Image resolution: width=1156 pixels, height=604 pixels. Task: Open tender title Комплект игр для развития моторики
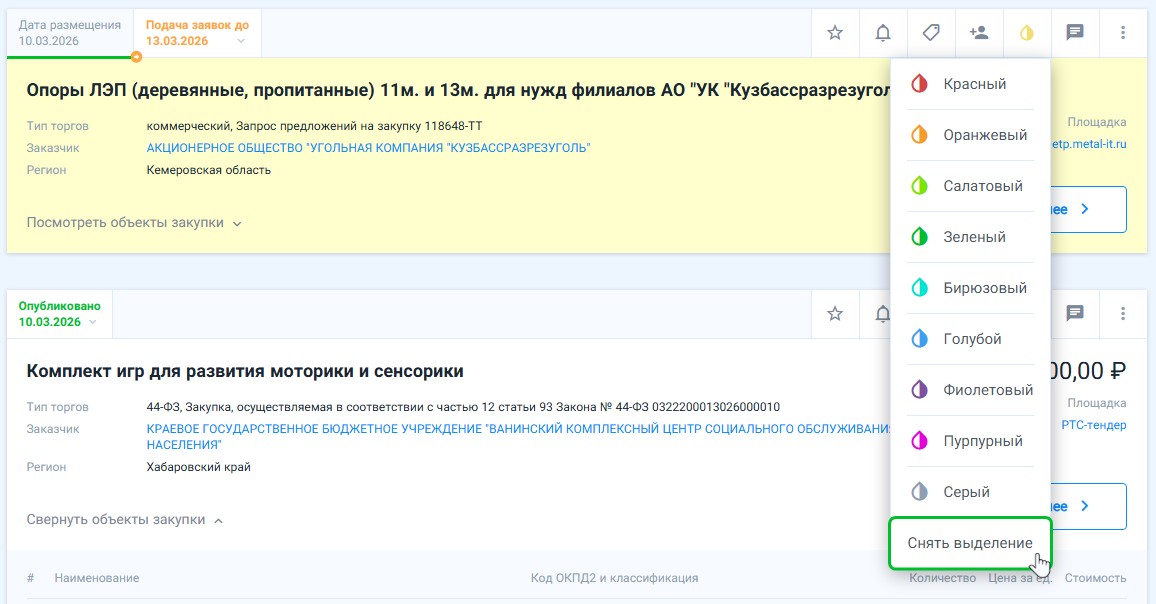pos(245,371)
